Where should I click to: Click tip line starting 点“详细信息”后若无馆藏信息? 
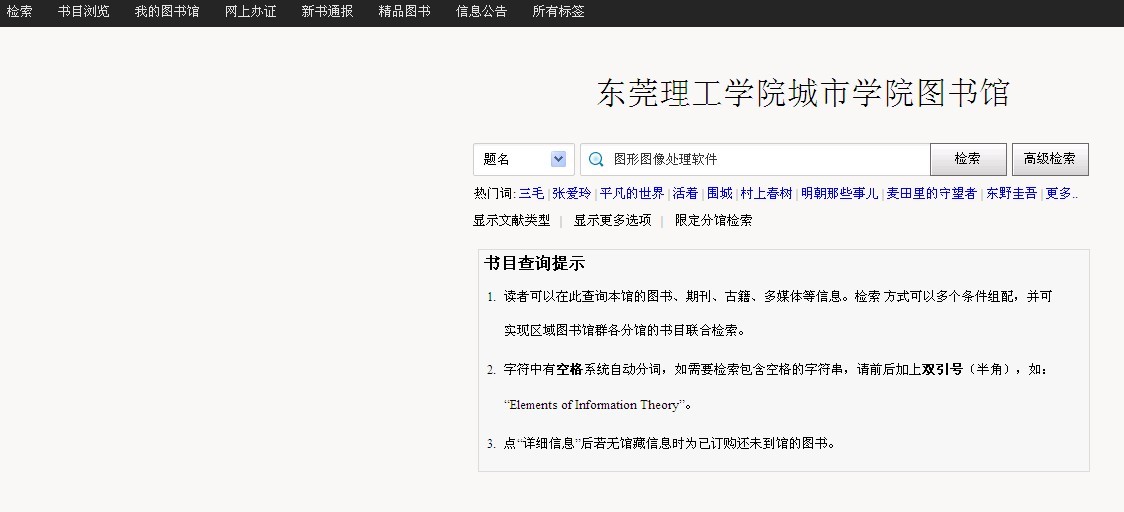(669, 444)
